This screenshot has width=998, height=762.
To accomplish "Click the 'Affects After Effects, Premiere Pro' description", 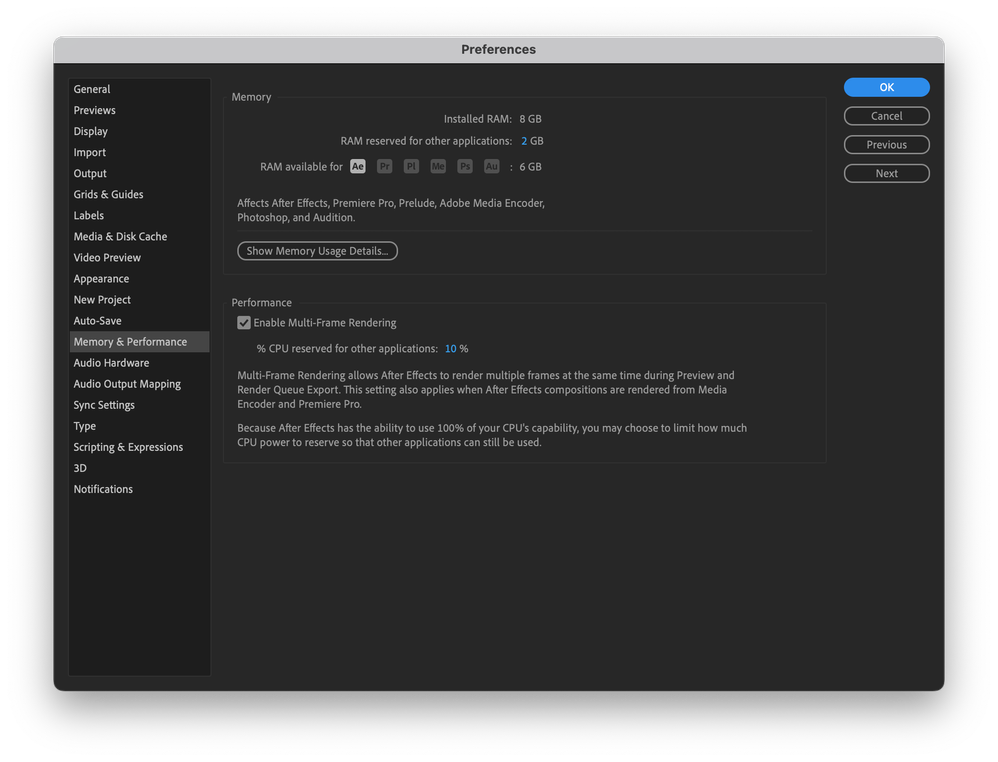I will [391, 210].
